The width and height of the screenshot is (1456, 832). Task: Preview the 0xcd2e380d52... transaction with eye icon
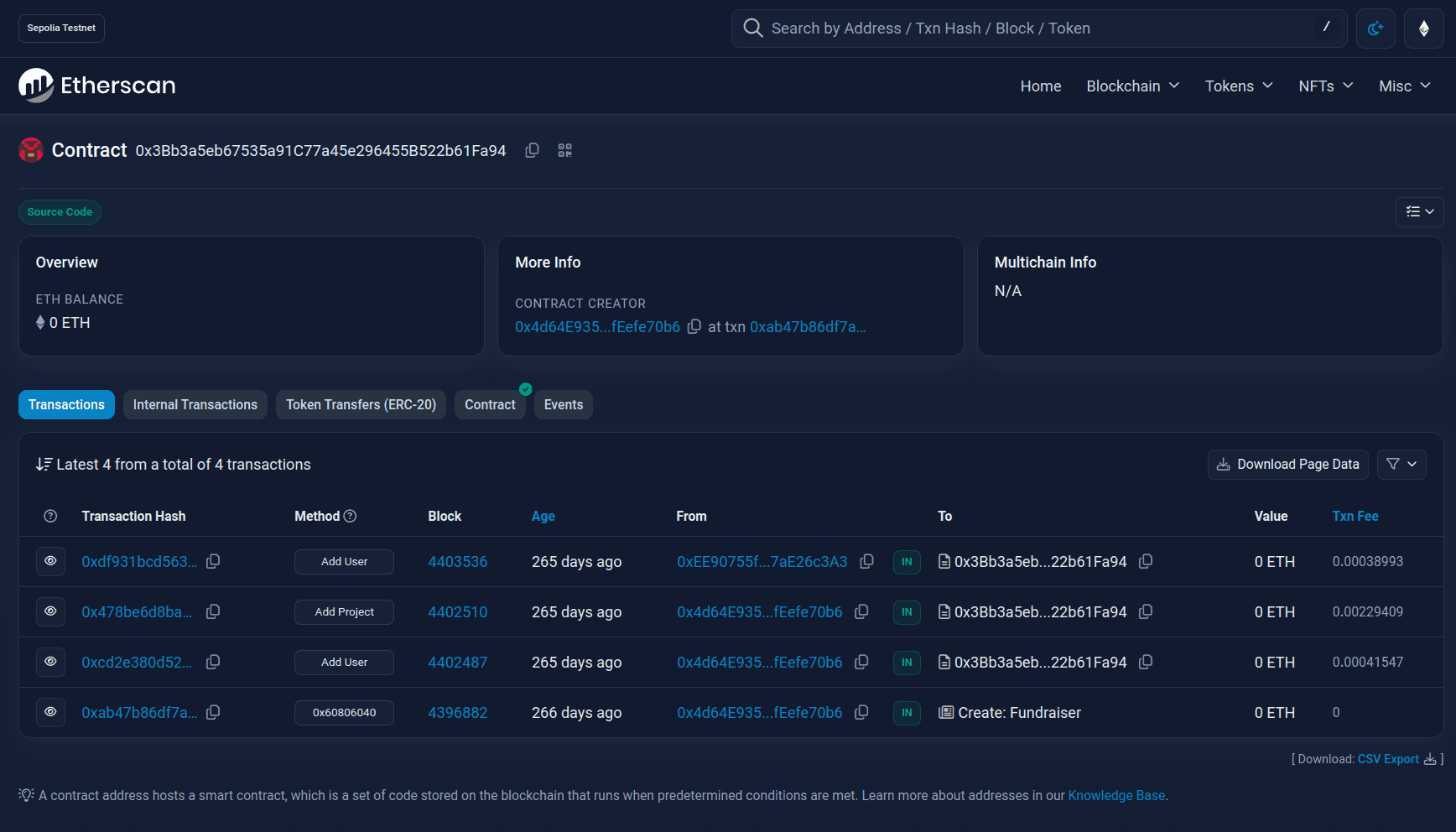pyautogui.click(x=50, y=662)
